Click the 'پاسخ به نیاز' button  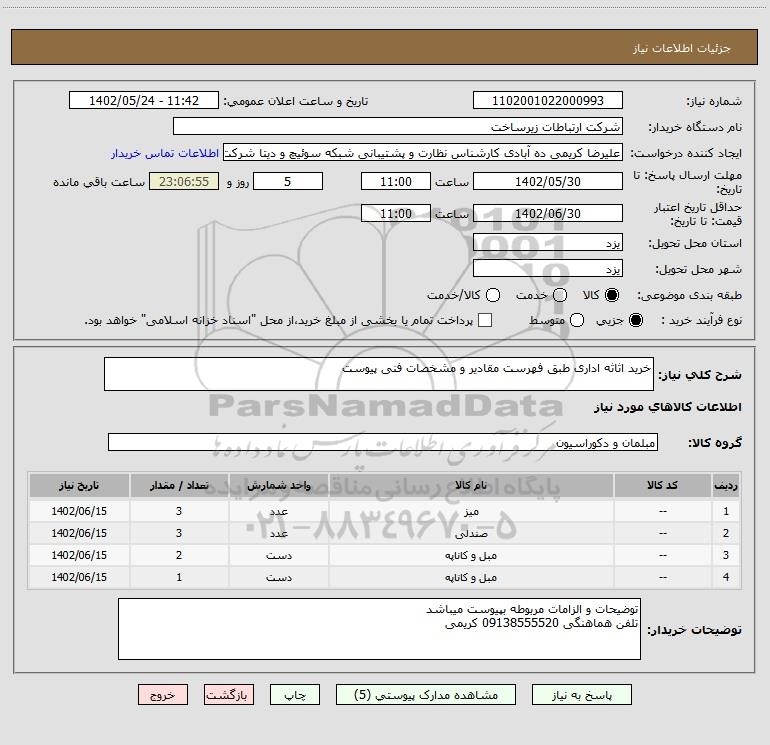tap(583, 694)
